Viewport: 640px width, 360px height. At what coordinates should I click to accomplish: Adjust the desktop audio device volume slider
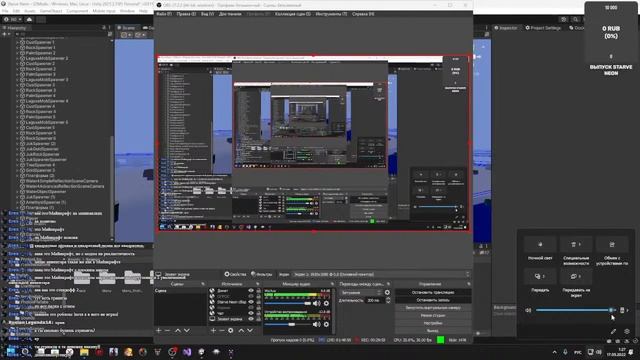(288, 324)
